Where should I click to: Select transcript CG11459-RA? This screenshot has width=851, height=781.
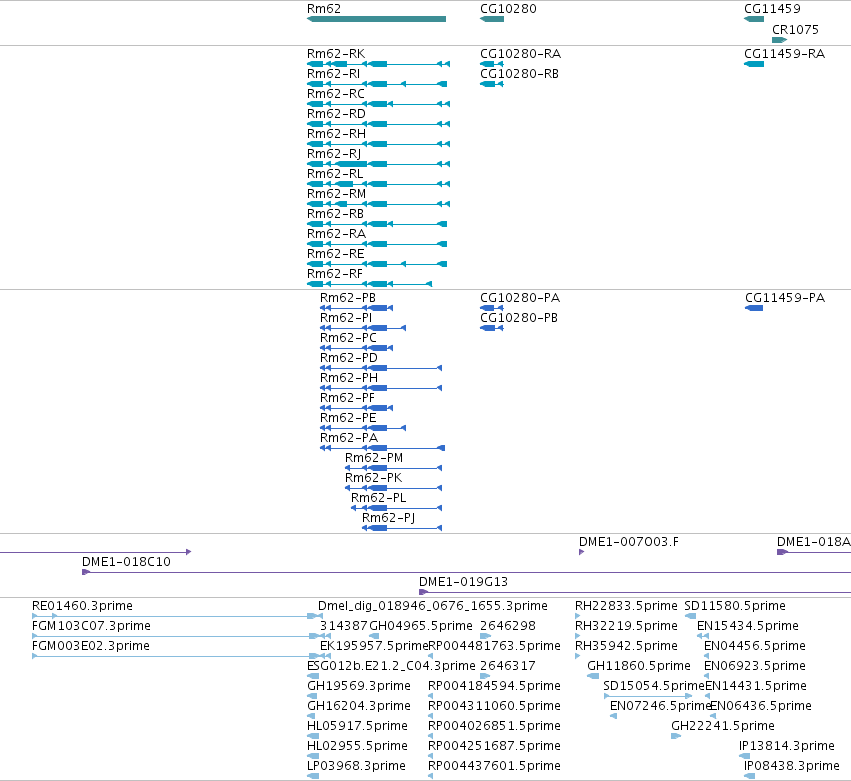pyautogui.click(x=754, y=64)
